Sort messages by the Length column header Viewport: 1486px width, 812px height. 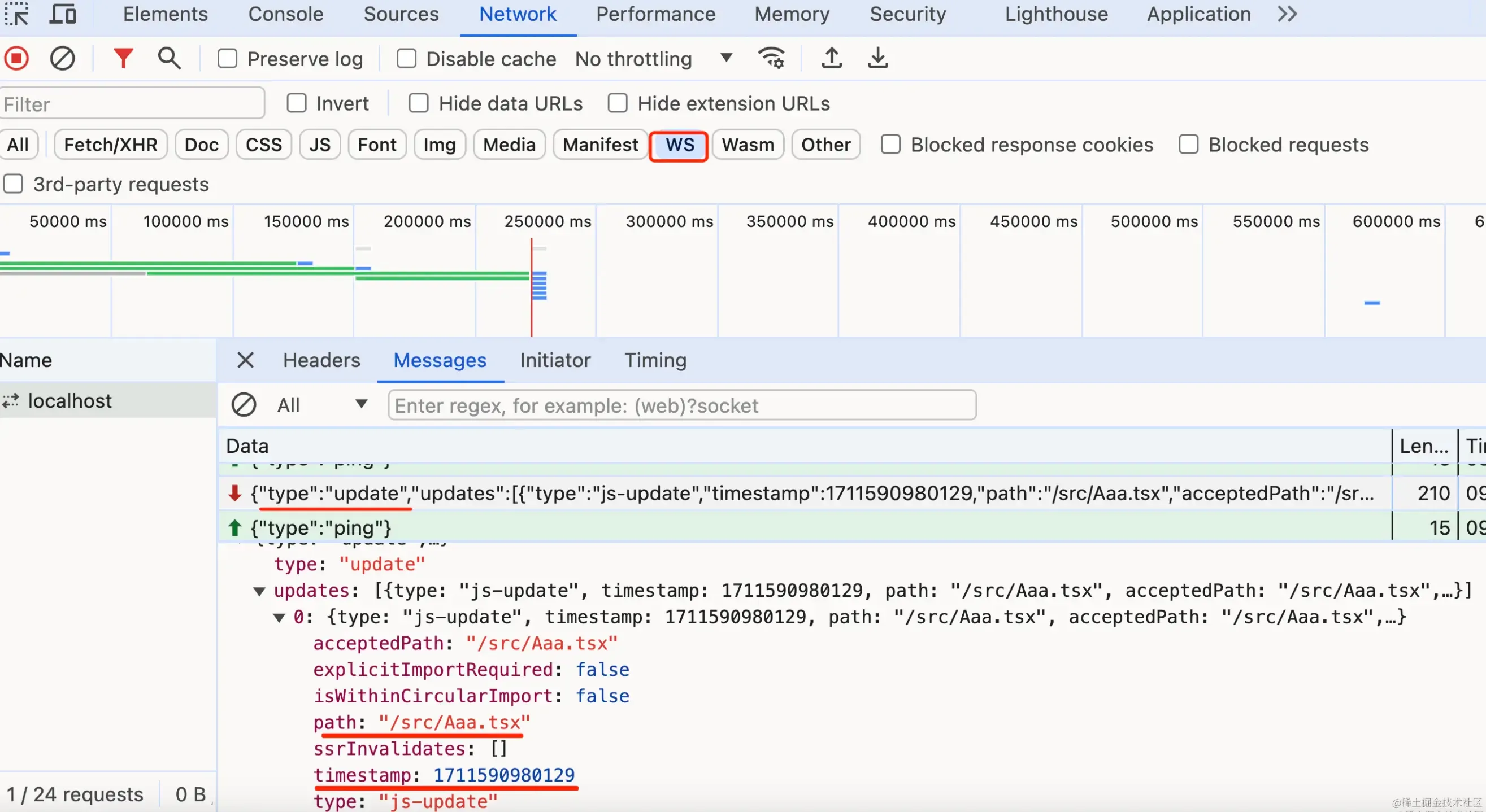[x=1424, y=446]
